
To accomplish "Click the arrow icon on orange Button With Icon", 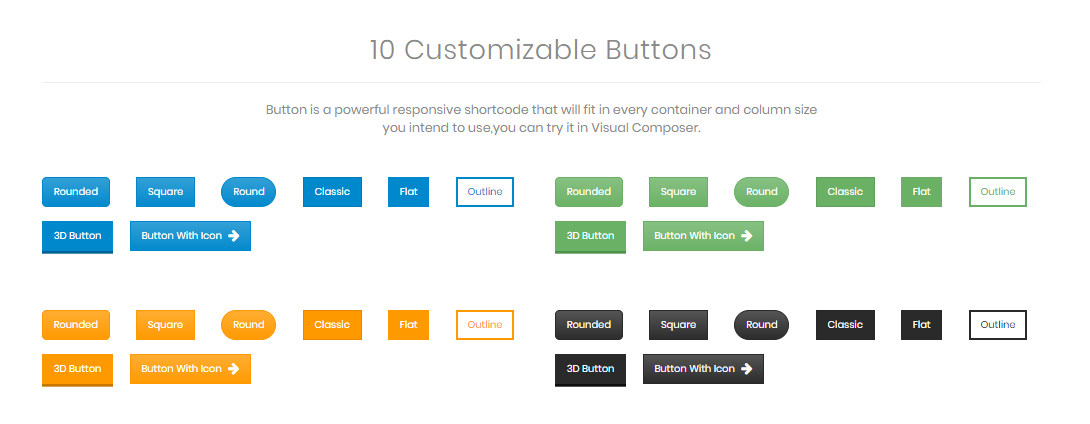I will coord(234,368).
